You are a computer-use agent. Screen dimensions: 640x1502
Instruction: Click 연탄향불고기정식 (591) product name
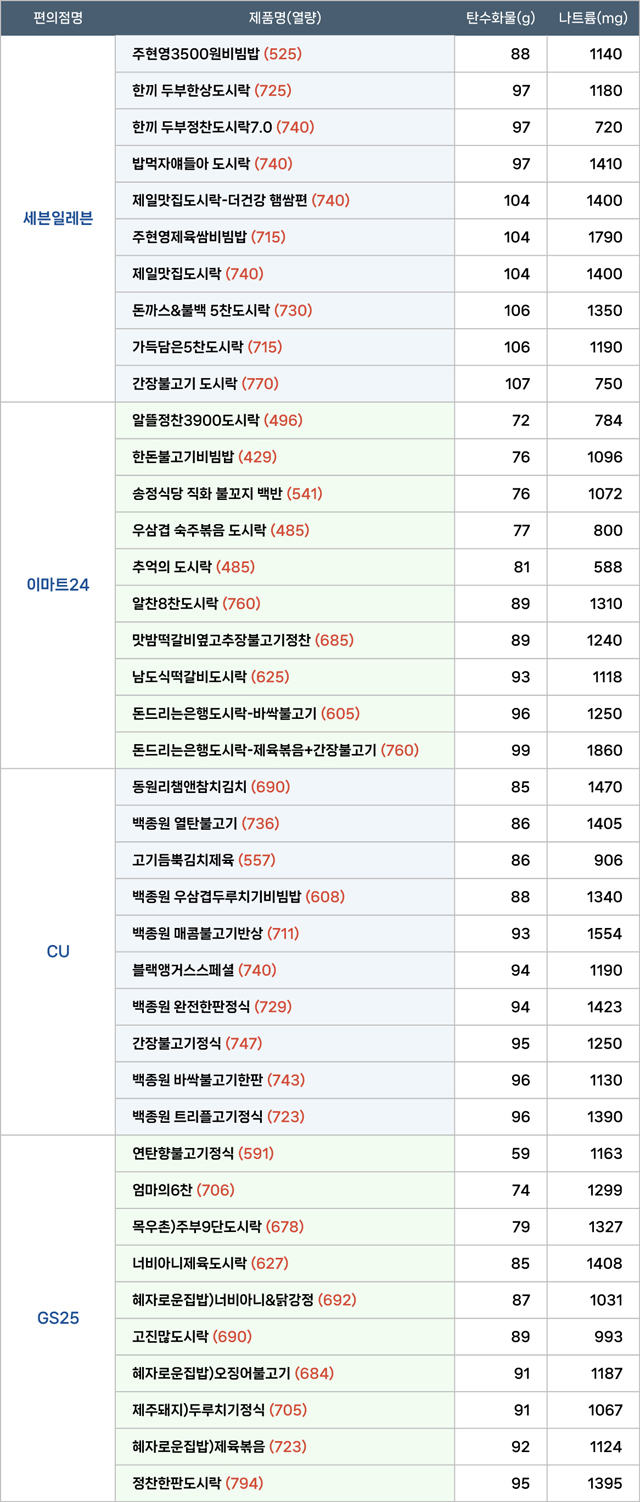coord(203,1154)
